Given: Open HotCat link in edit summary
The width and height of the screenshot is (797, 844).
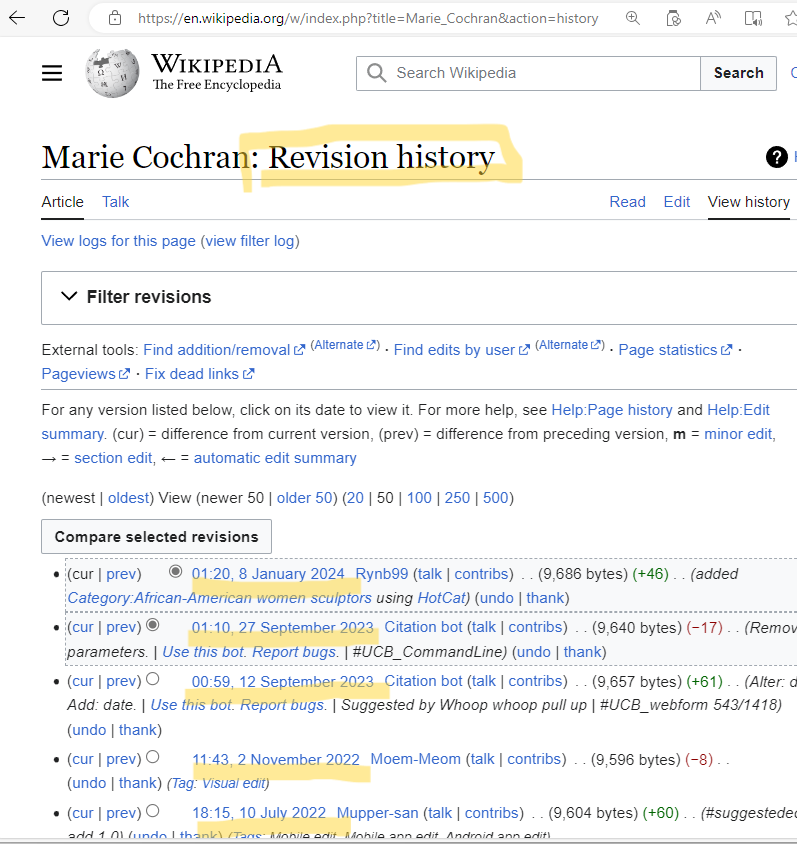Looking at the screenshot, I should pyautogui.click(x=441, y=598).
